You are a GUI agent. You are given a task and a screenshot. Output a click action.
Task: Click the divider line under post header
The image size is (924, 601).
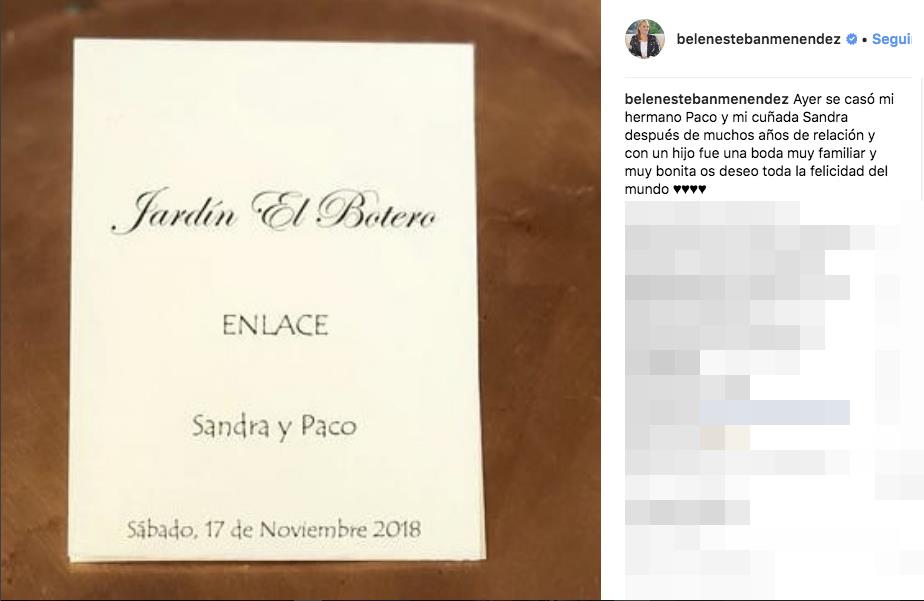point(768,77)
